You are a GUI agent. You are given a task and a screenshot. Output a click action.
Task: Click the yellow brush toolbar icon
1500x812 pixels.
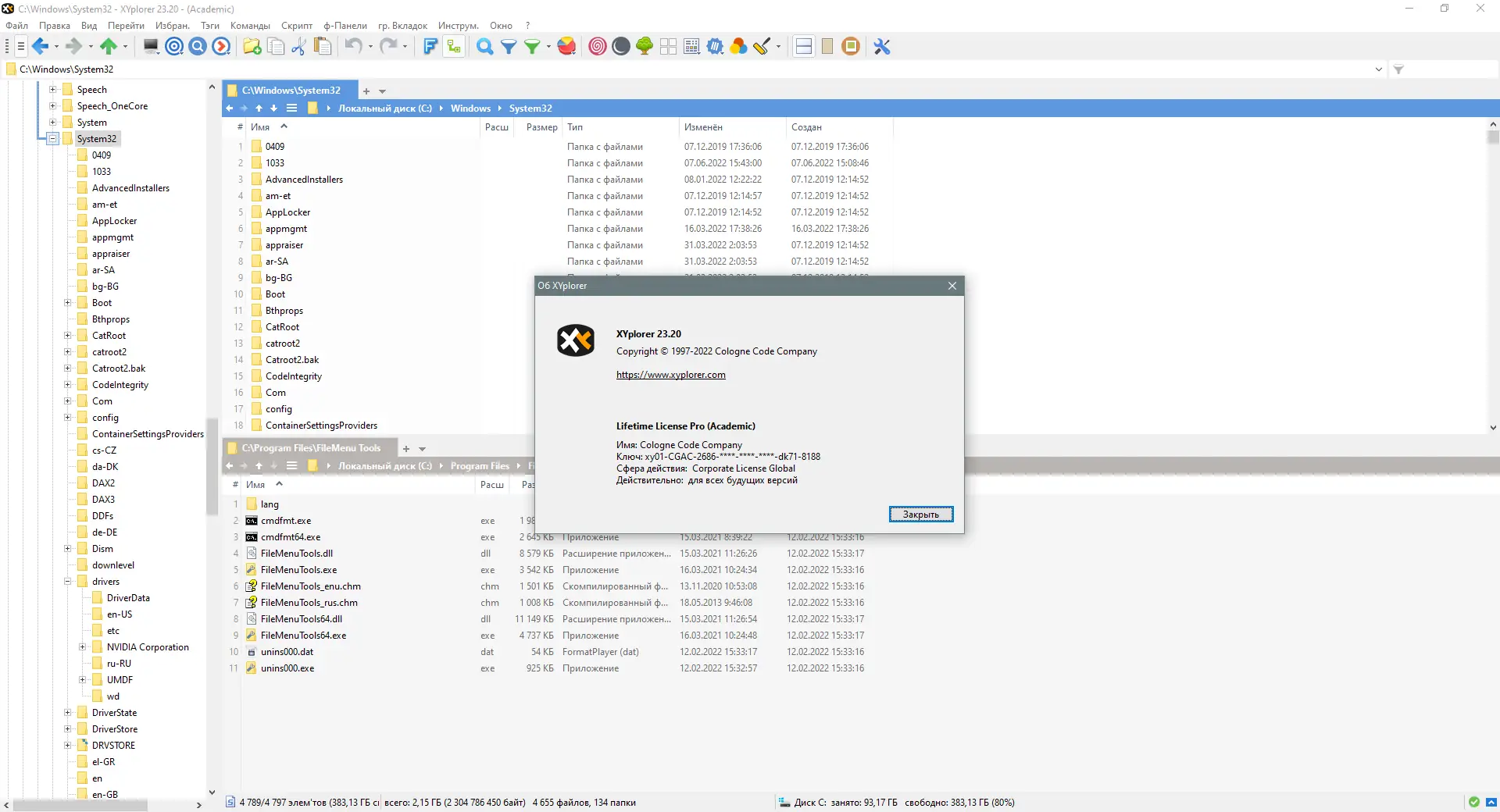tap(762, 47)
